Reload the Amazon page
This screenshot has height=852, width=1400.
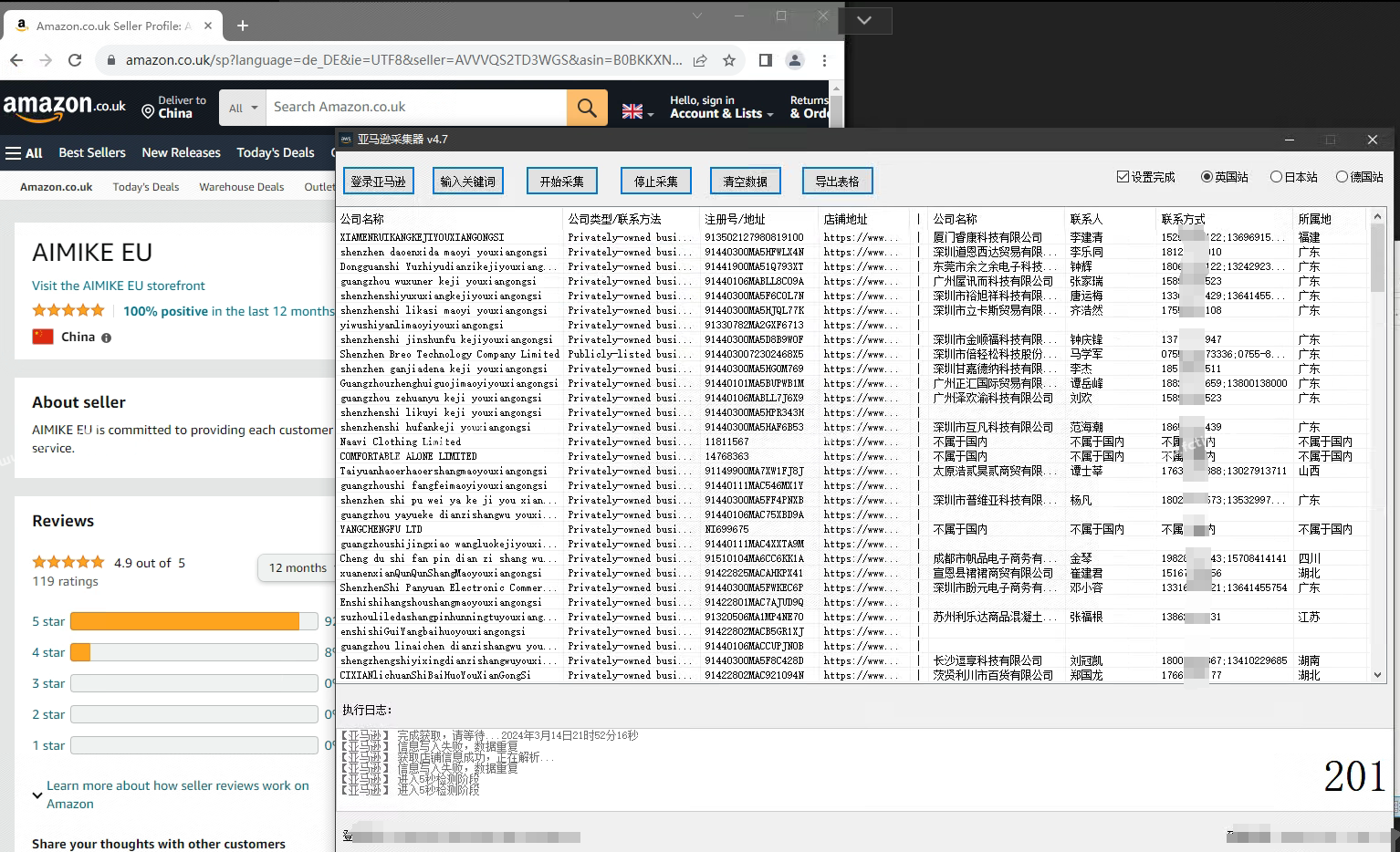75,60
